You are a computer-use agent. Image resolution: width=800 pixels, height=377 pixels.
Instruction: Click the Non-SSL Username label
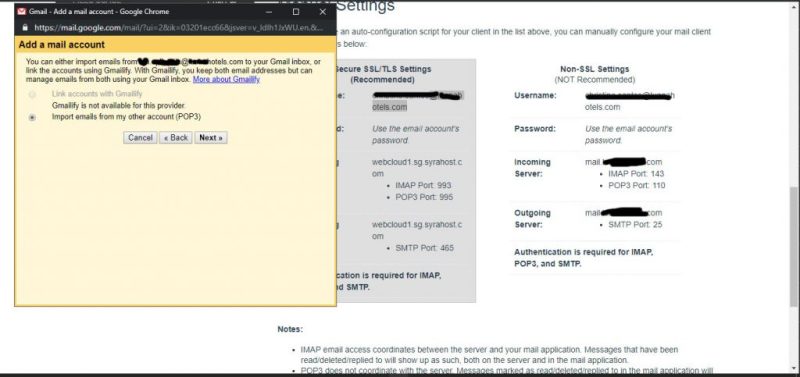pyautogui.click(x=535, y=96)
